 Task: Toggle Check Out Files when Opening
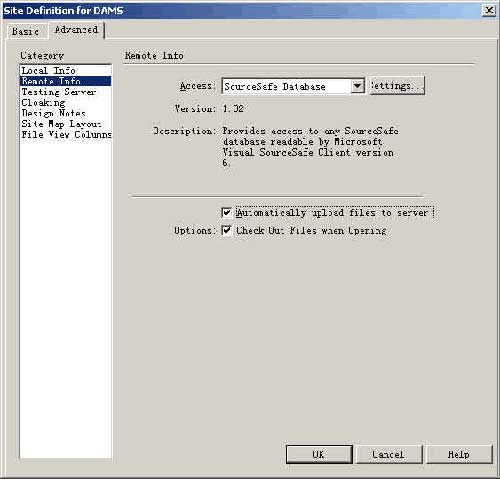point(226,230)
